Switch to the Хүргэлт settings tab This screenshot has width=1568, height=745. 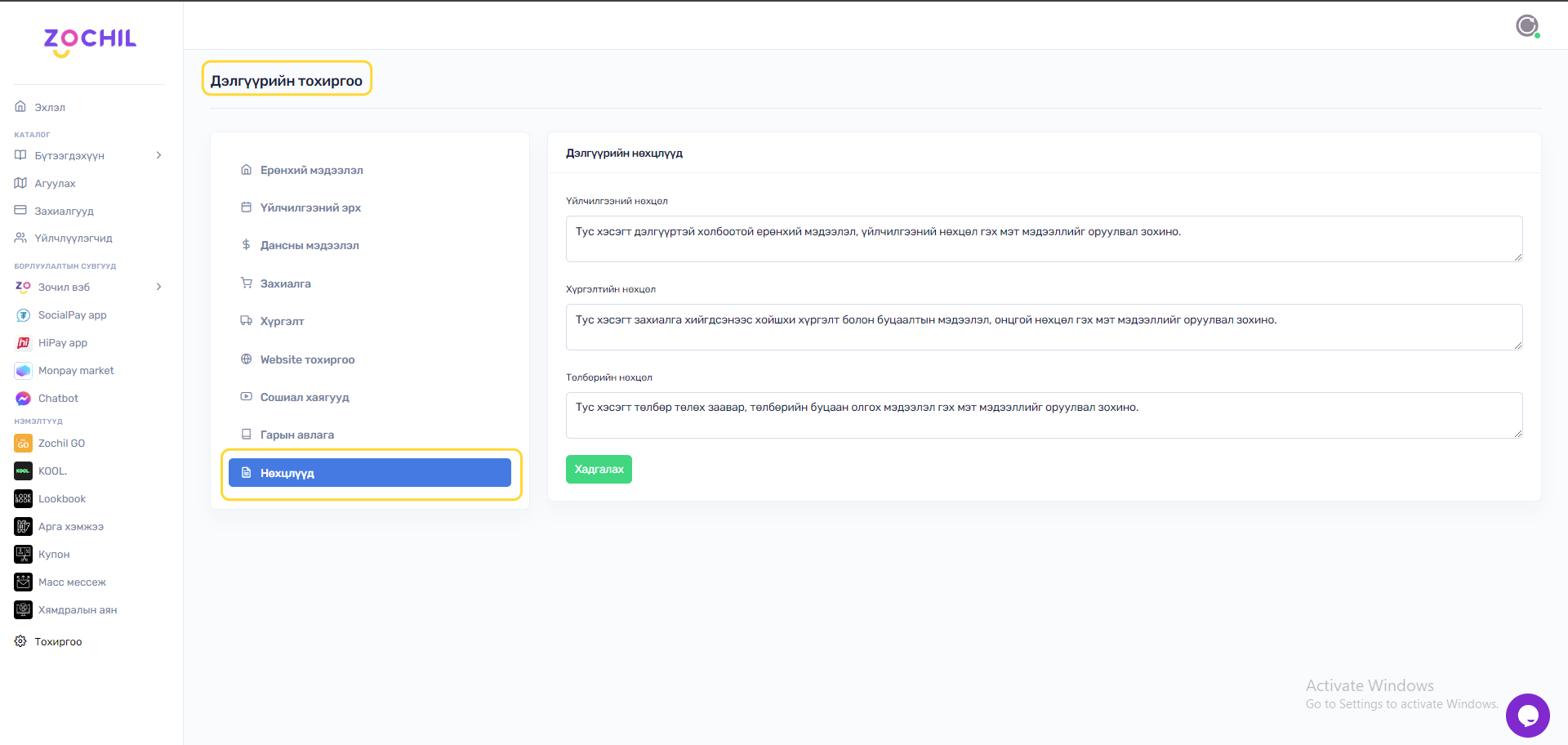pos(282,321)
